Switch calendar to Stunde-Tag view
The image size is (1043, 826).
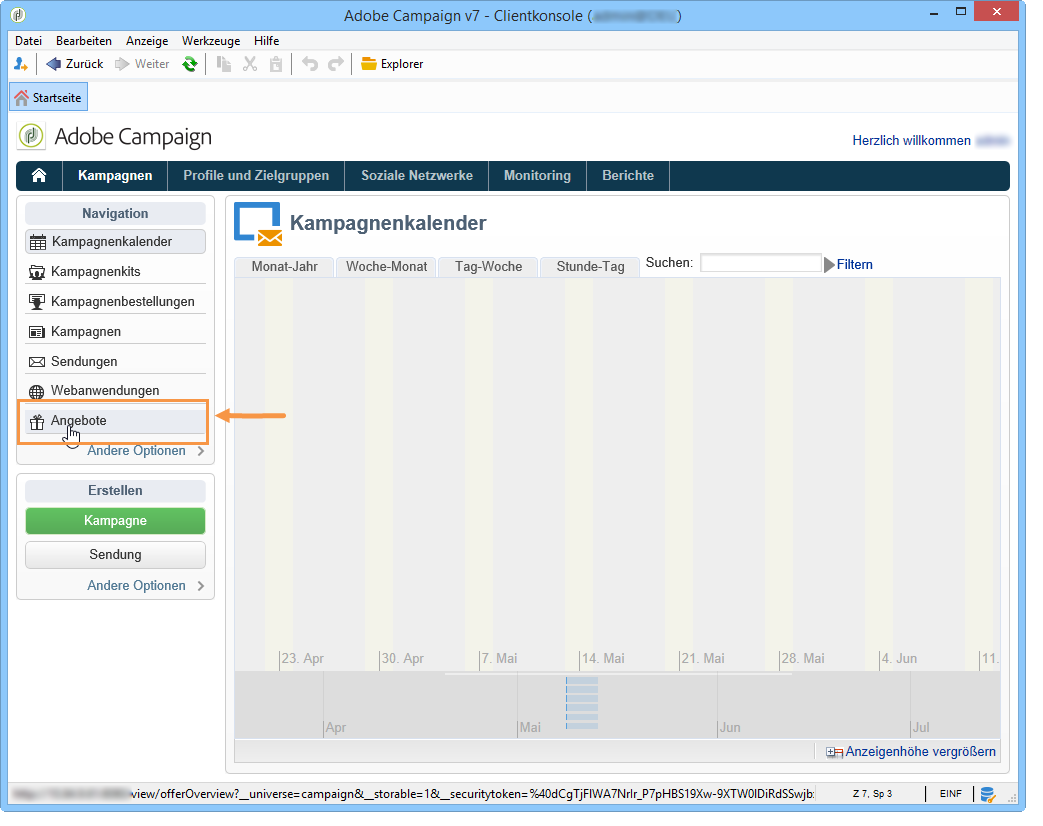click(x=590, y=267)
